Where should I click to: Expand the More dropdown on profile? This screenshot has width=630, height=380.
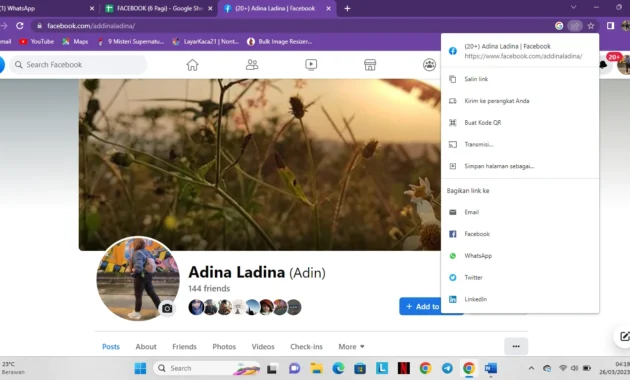tap(351, 346)
